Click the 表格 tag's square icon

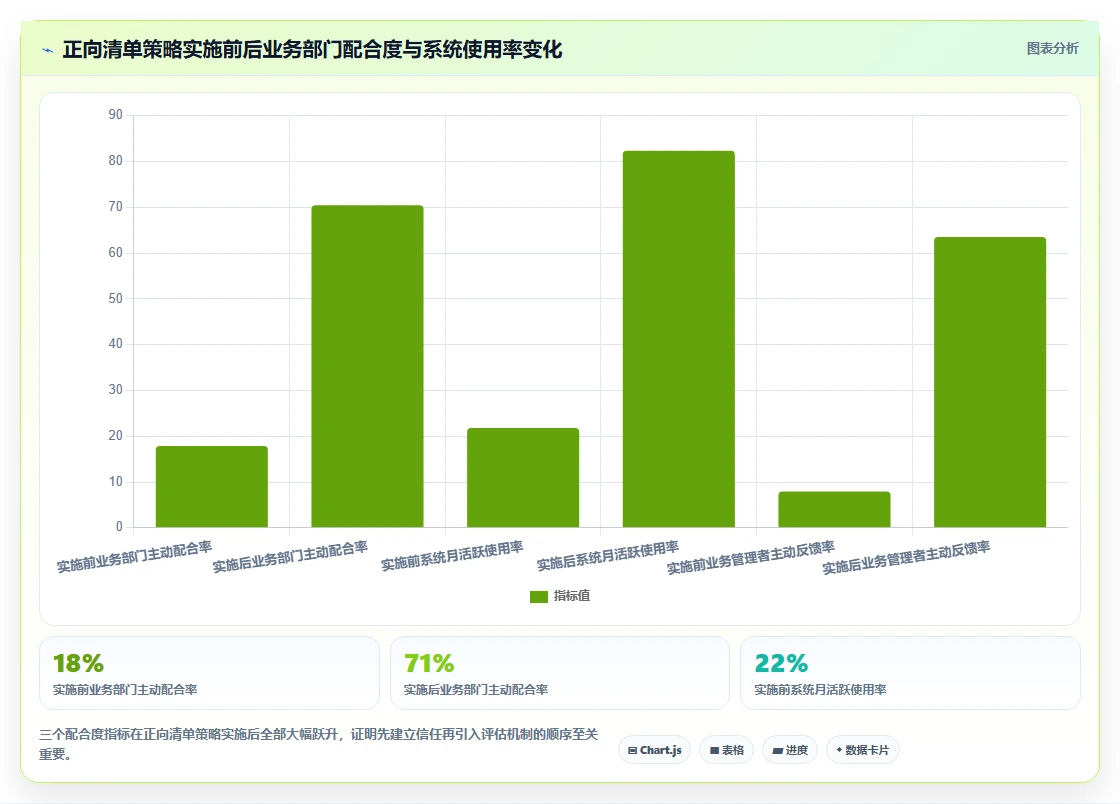click(714, 750)
